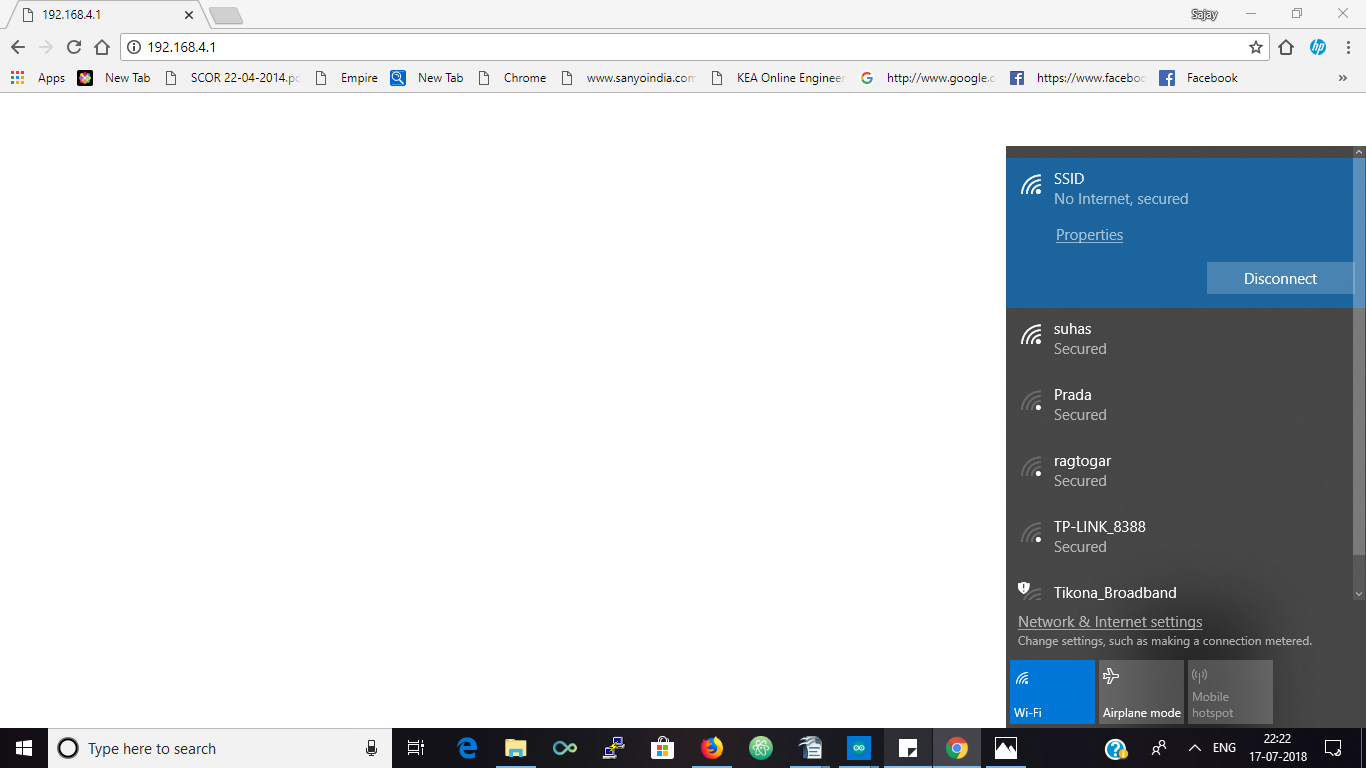Open the SCOR 22-04-2014 bookmark

pyautogui.click(x=232, y=78)
